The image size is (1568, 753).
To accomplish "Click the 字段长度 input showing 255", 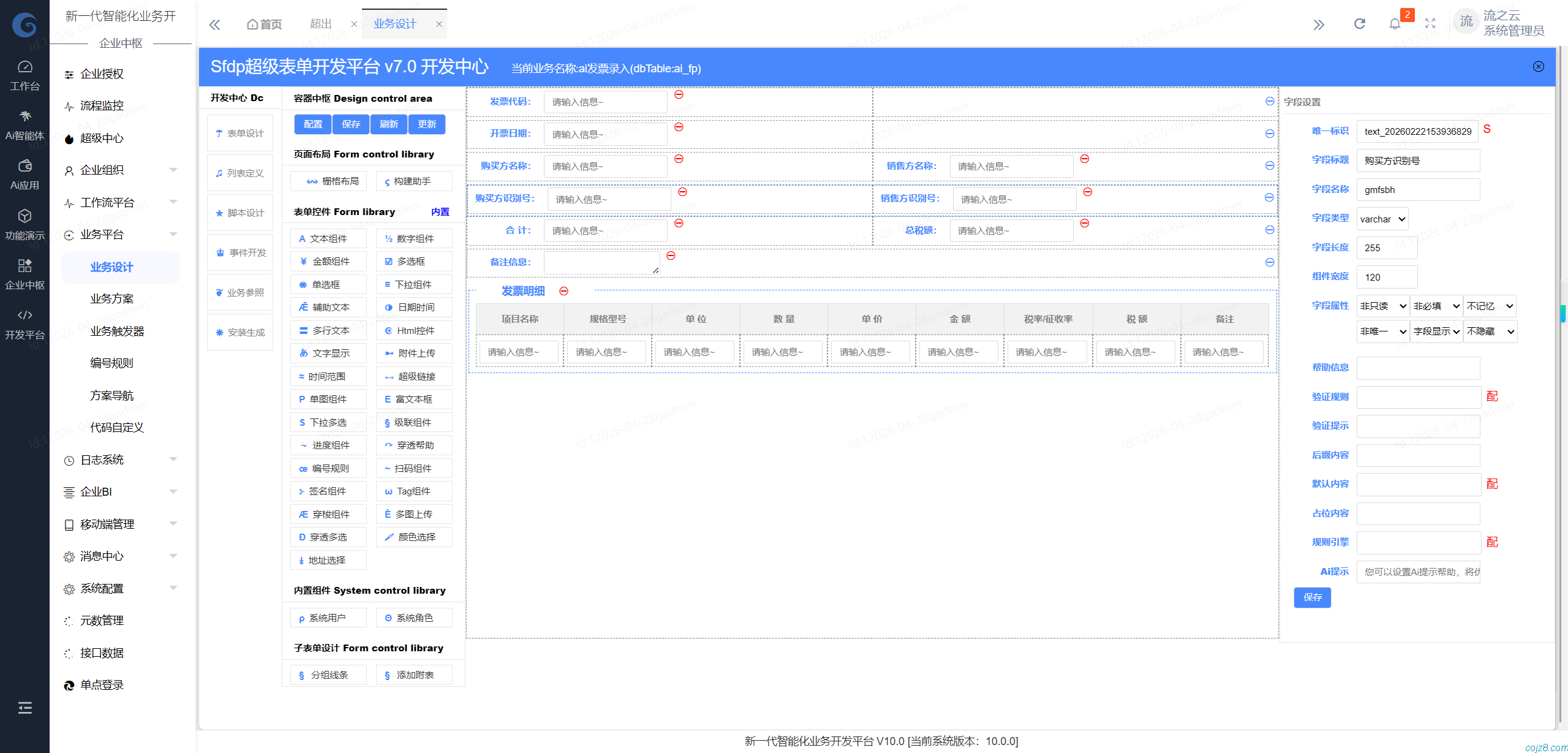I will pyautogui.click(x=1387, y=248).
